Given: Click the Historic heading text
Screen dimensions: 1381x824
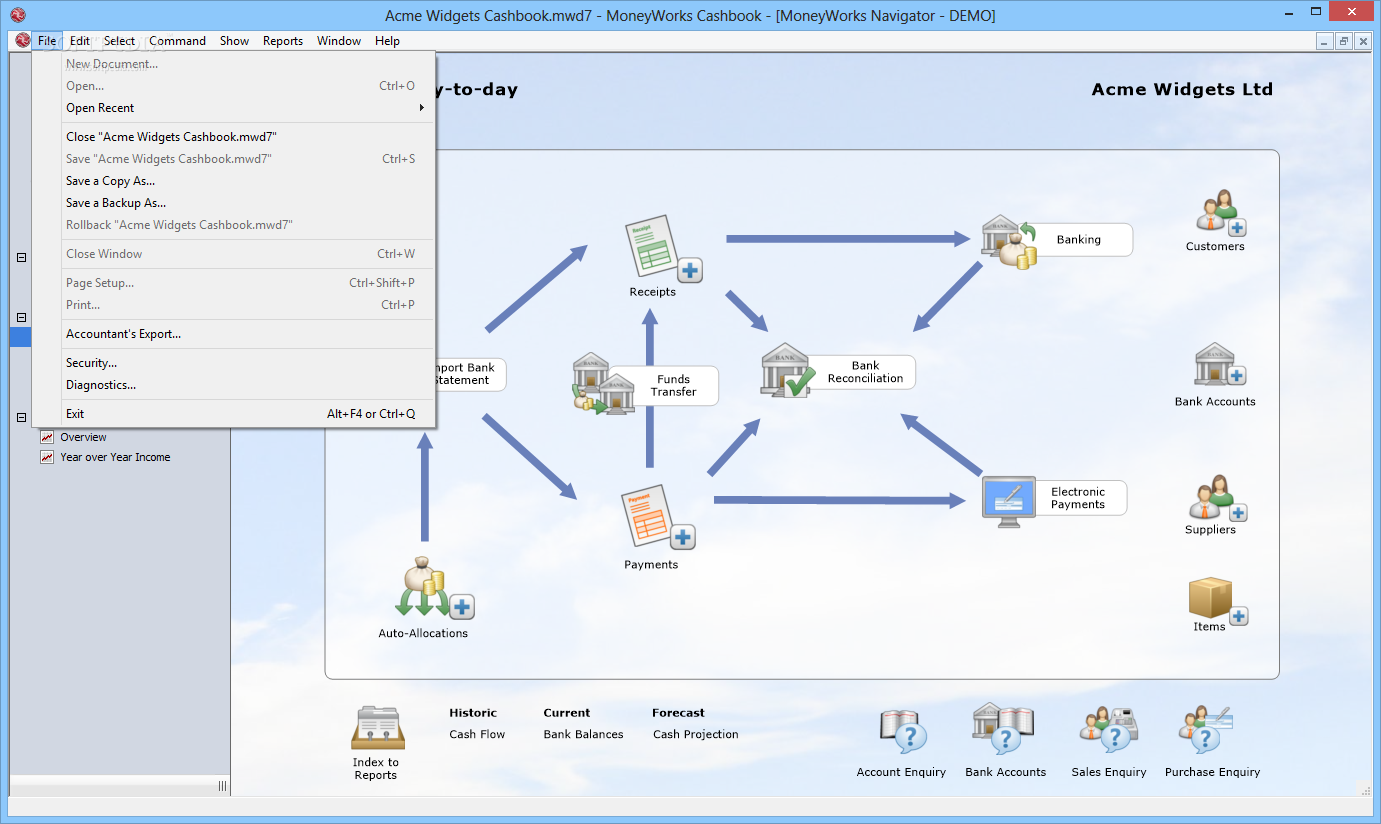Looking at the screenshot, I should coord(473,713).
